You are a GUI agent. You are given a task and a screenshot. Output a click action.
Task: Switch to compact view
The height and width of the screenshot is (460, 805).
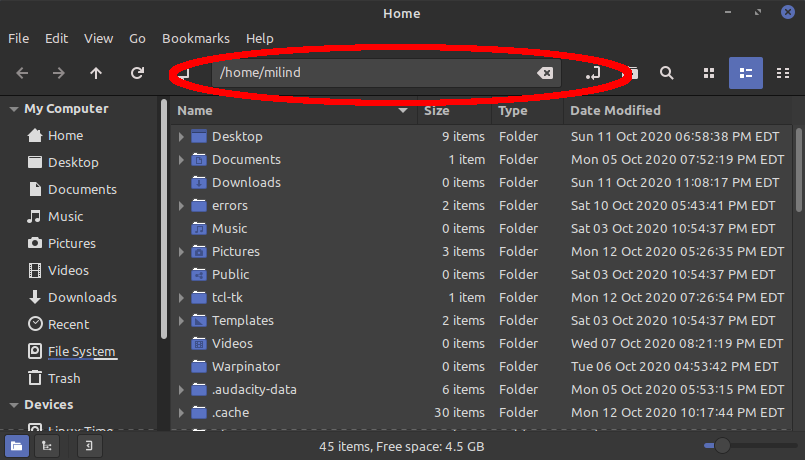pyautogui.click(x=783, y=73)
